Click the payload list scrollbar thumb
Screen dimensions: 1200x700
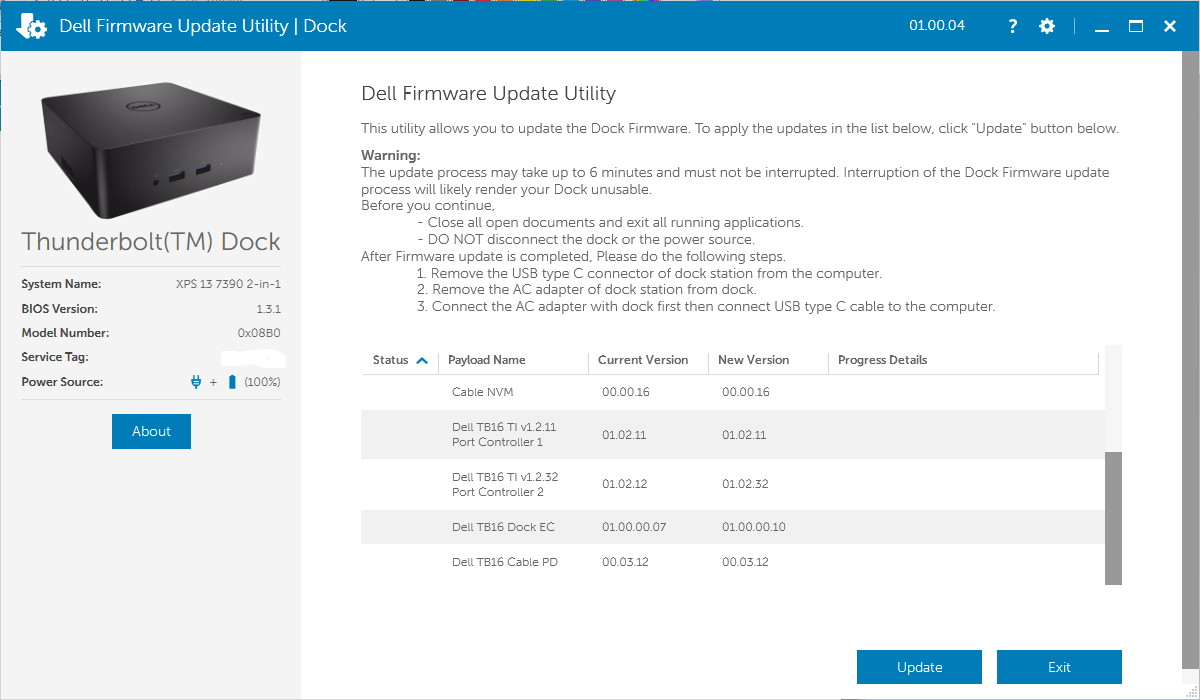click(1113, 518)
